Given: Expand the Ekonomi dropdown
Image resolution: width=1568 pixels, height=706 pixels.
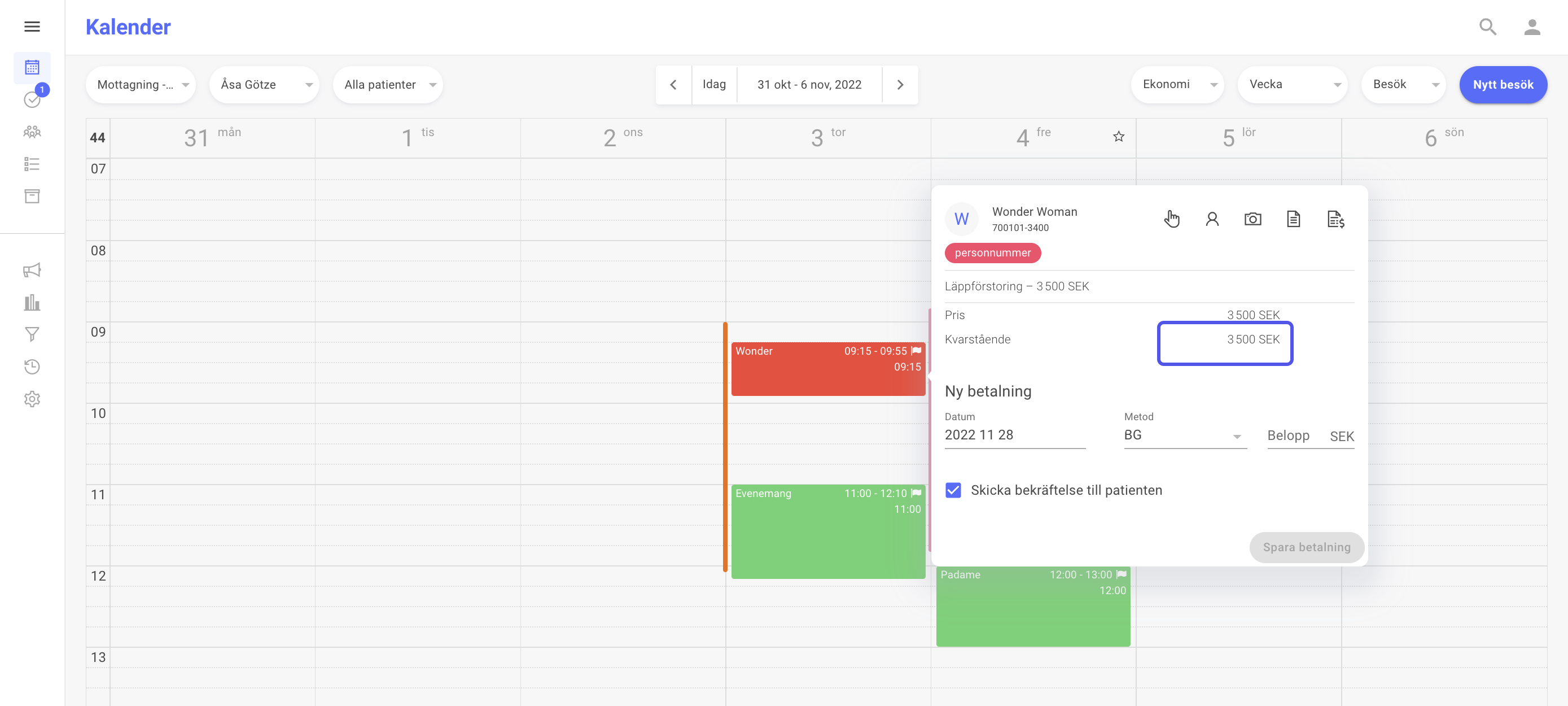Looking at the screenshot, I should pyautogui.click(x=1178, y=85).
